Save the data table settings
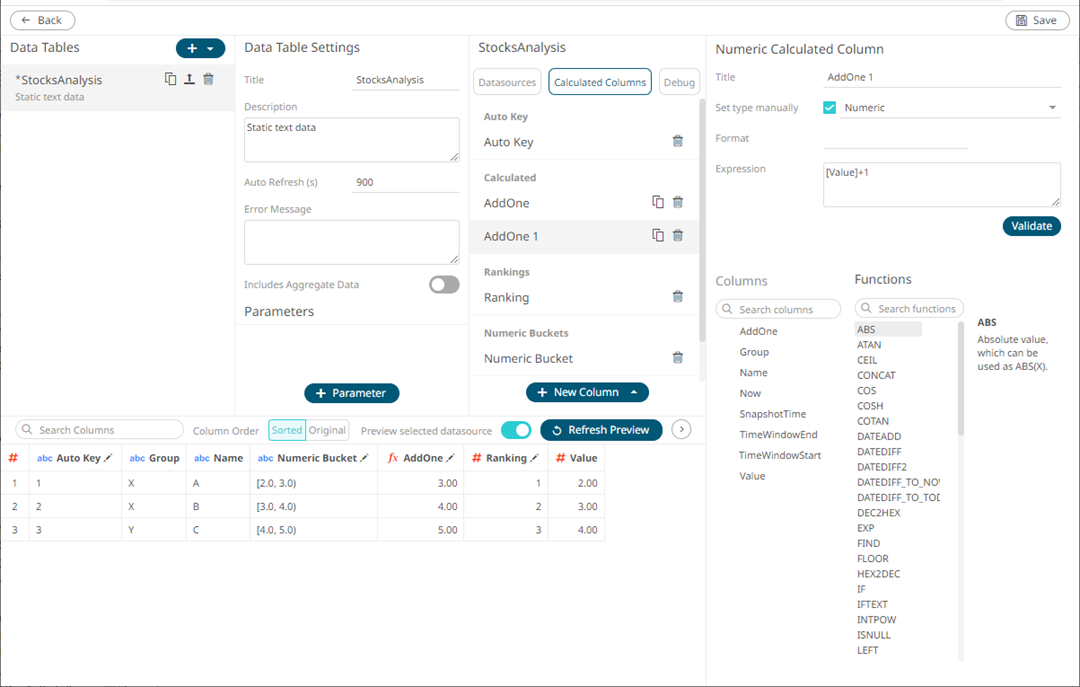 [x=1037, y=20]
